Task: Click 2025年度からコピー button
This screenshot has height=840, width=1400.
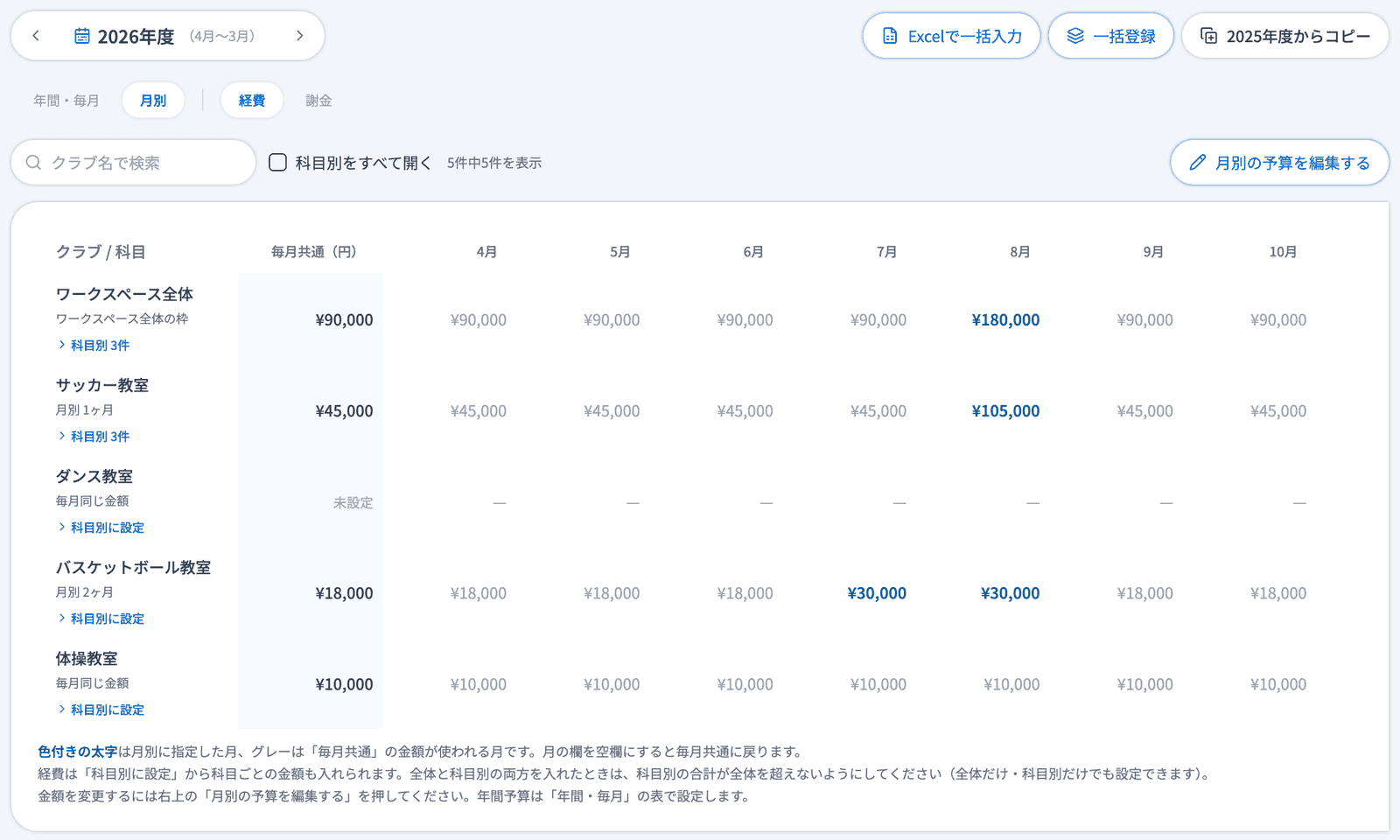Action: coord(1285,36)
